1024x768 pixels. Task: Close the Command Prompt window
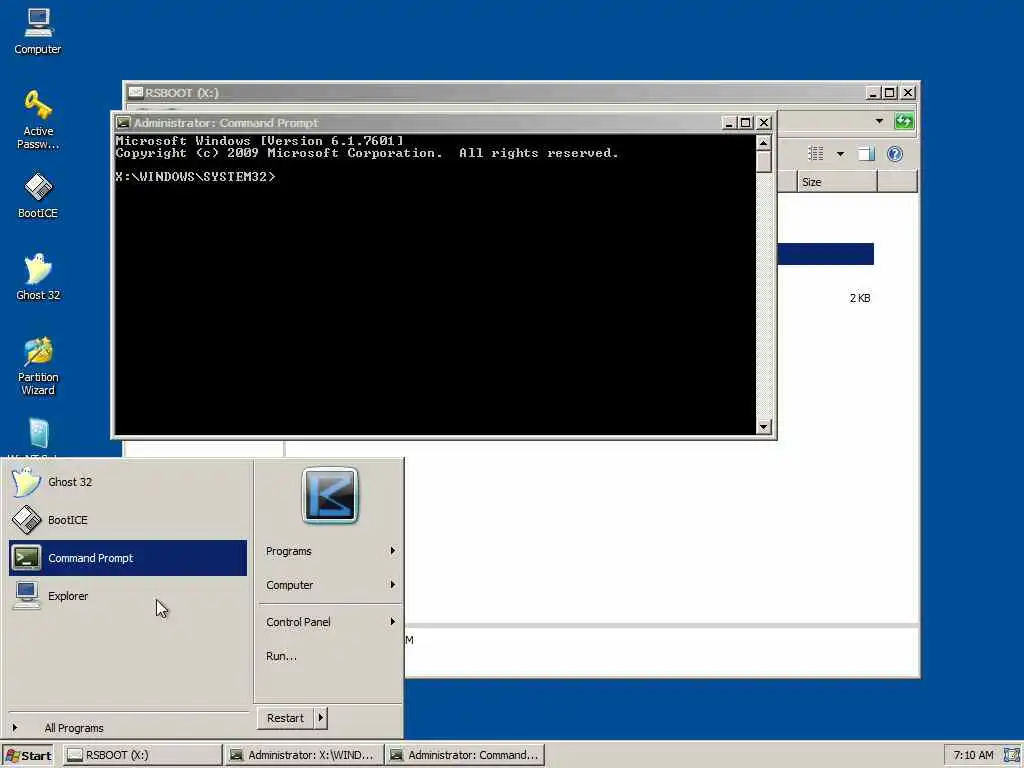(763, 123)
